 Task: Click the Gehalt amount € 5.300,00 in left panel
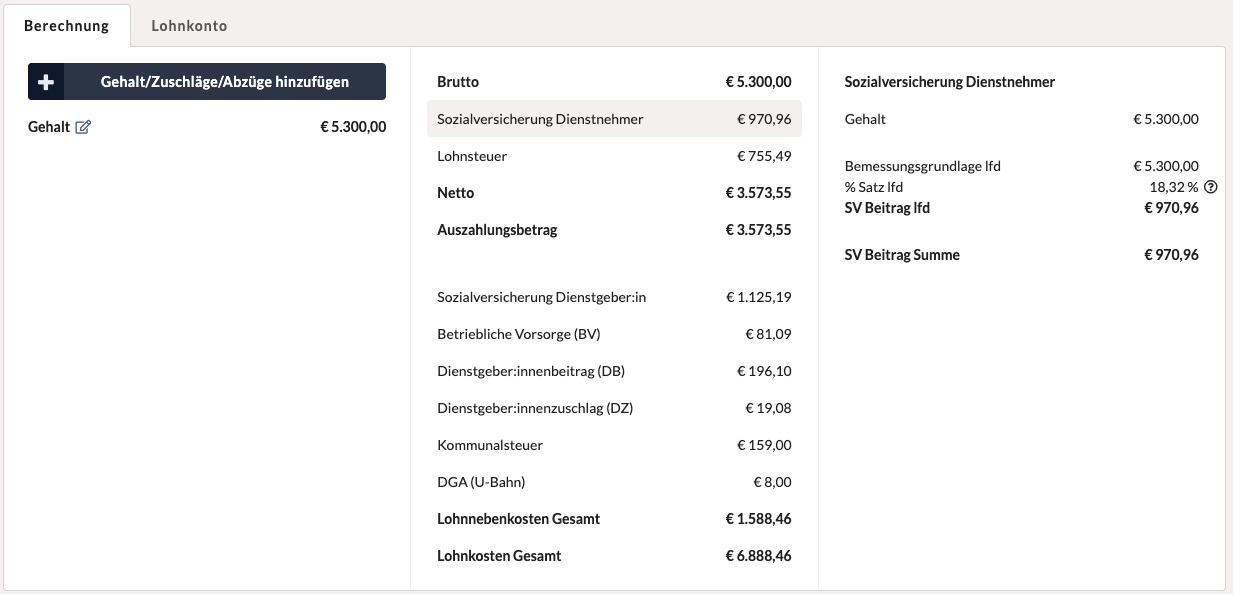tap(352, 127)
